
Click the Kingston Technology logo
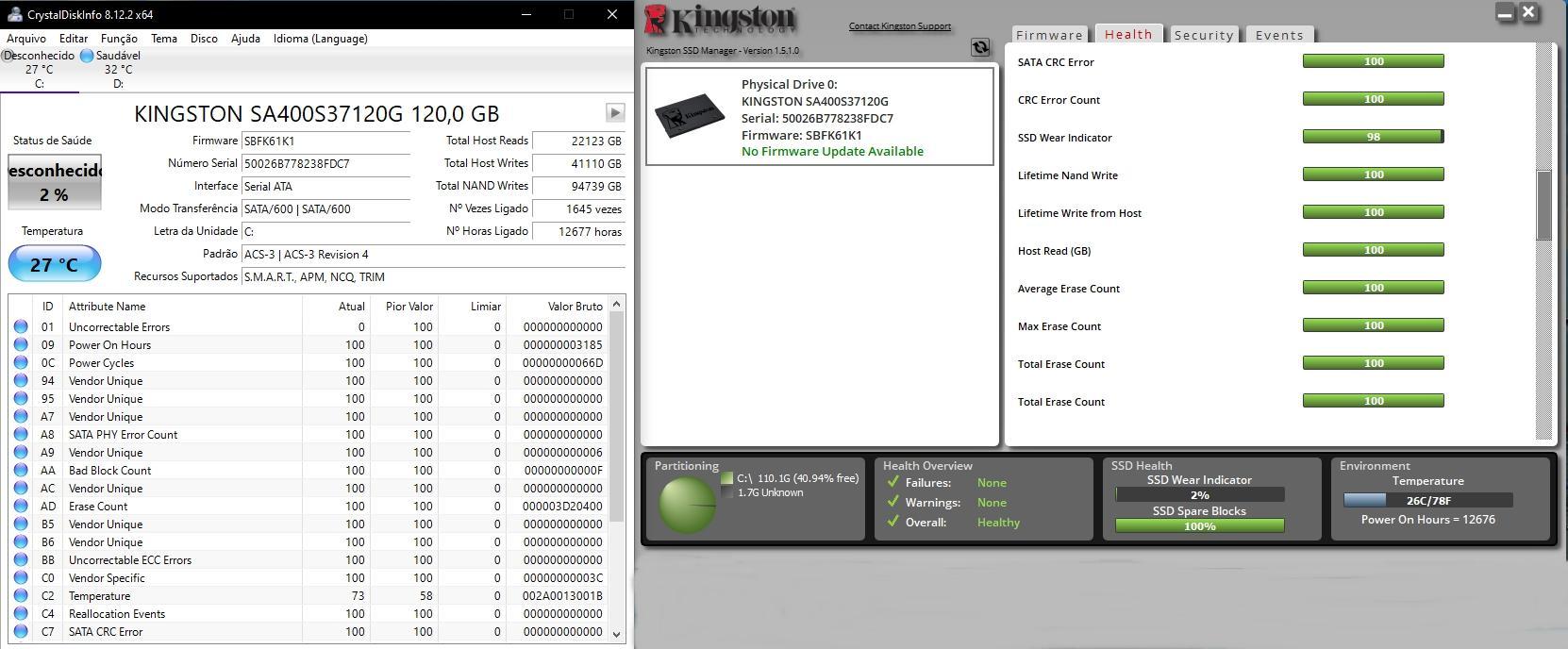[x=721, y=20]
